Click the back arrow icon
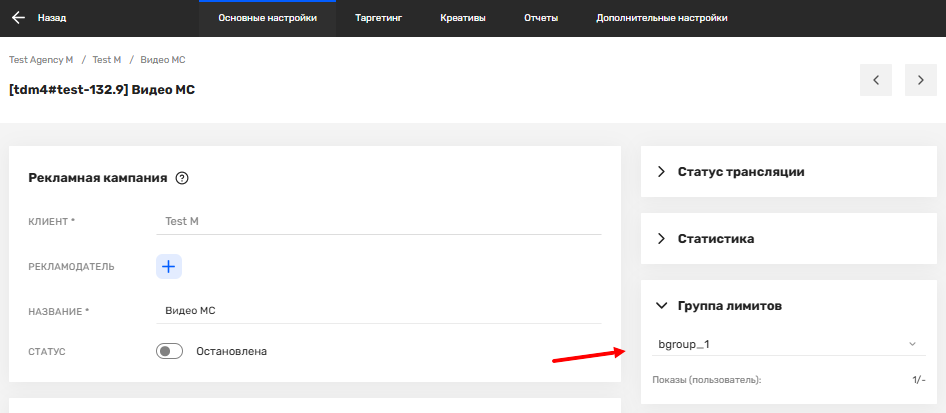946x413 pixels. click(x=19, y=18)
